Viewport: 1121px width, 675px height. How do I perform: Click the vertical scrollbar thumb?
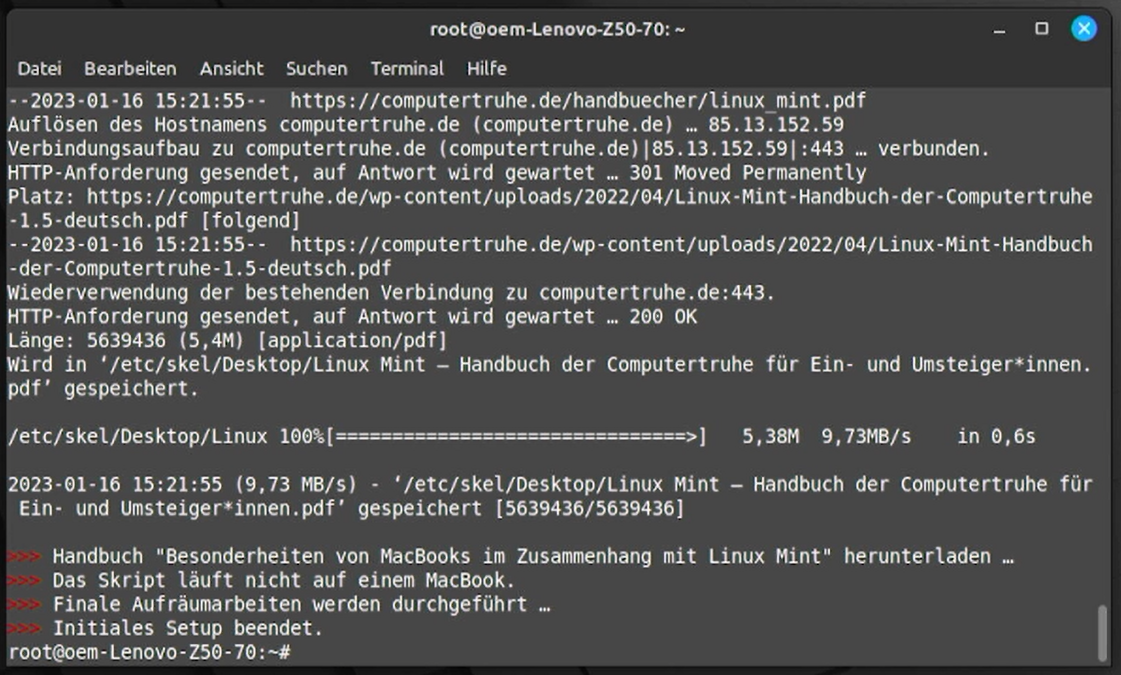click(1103, 633)
